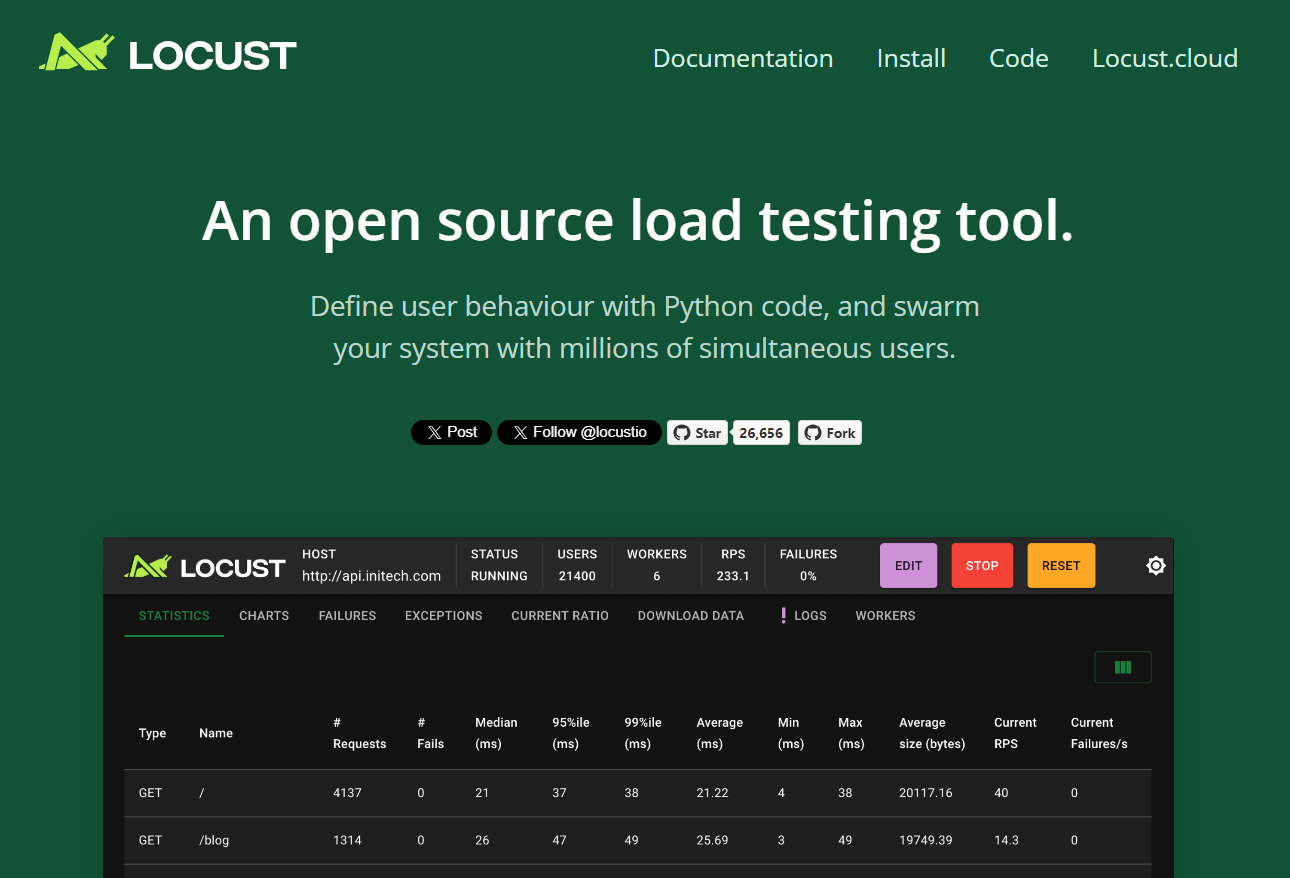Click the FAILURES 0% value

808,576
